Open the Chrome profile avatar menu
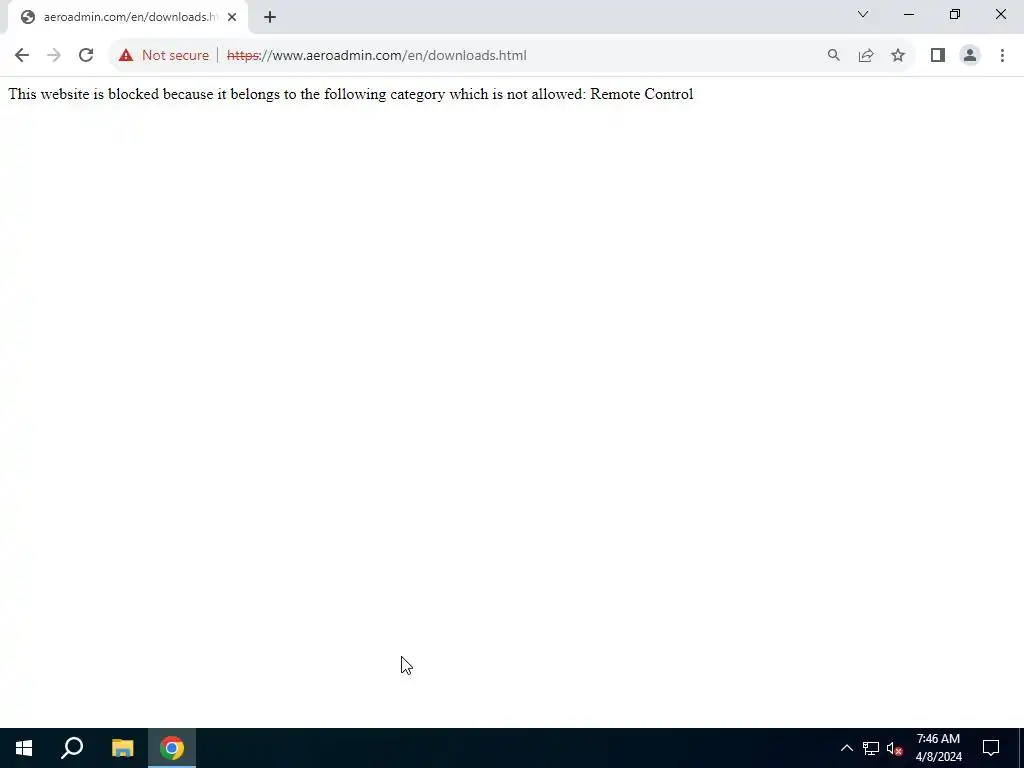 (970, 56)
